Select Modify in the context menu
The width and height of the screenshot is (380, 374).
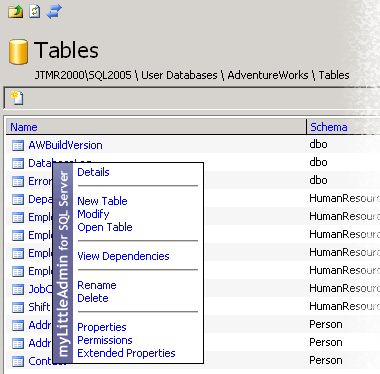(93, 214)
